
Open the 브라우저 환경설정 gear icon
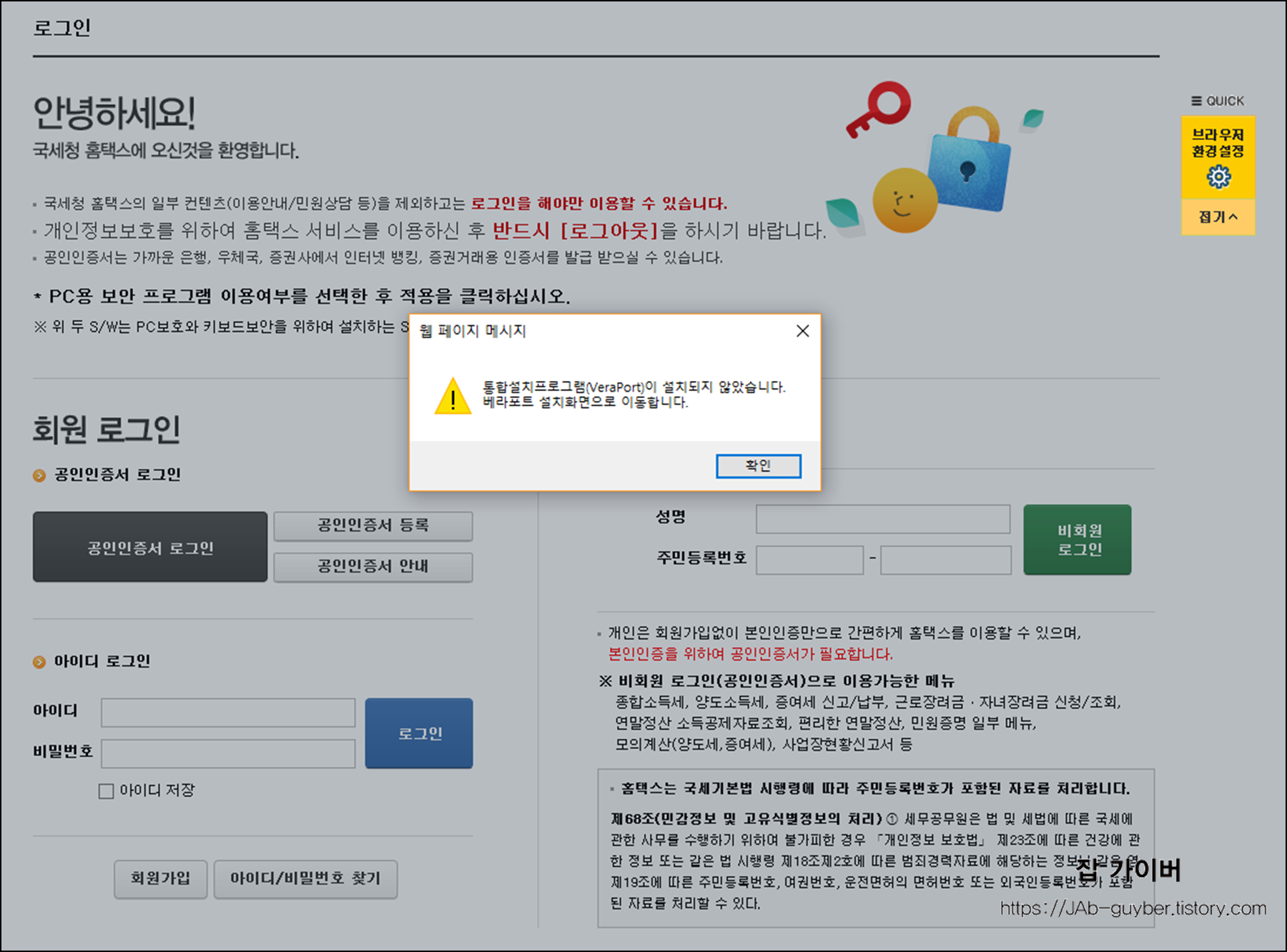[1218, 177]
